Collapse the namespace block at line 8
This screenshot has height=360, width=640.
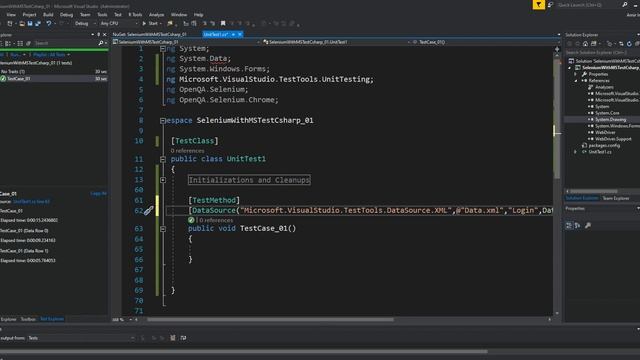click(163, 120)
